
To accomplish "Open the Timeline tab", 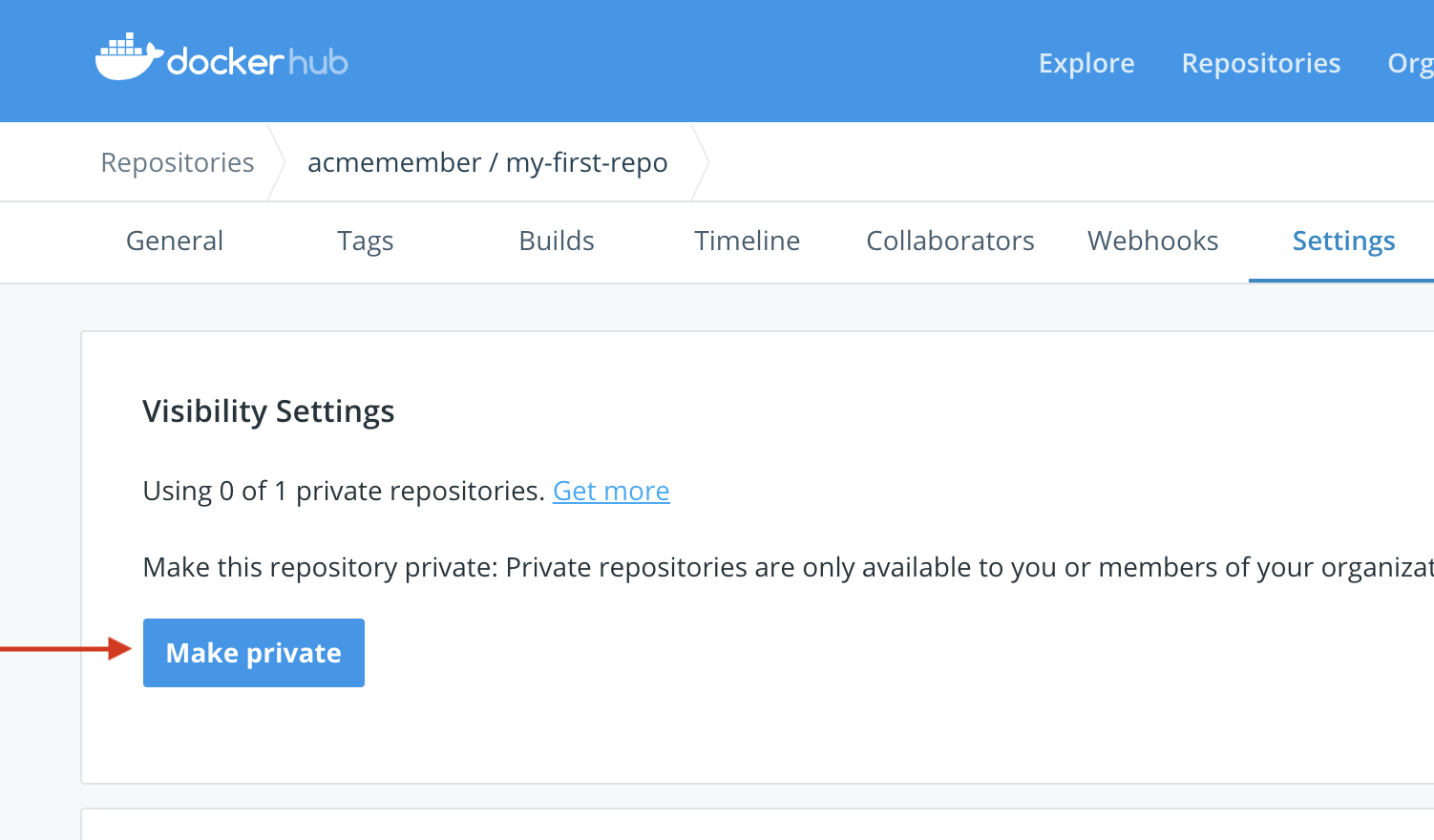I will 747,241.
